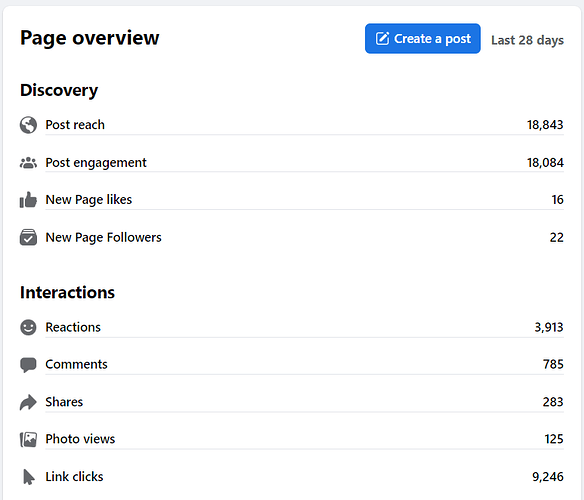Click the Discovery section heading
The height and width of the screenshot is (500, 584).
pyautogui.click(x=59, y=91)
